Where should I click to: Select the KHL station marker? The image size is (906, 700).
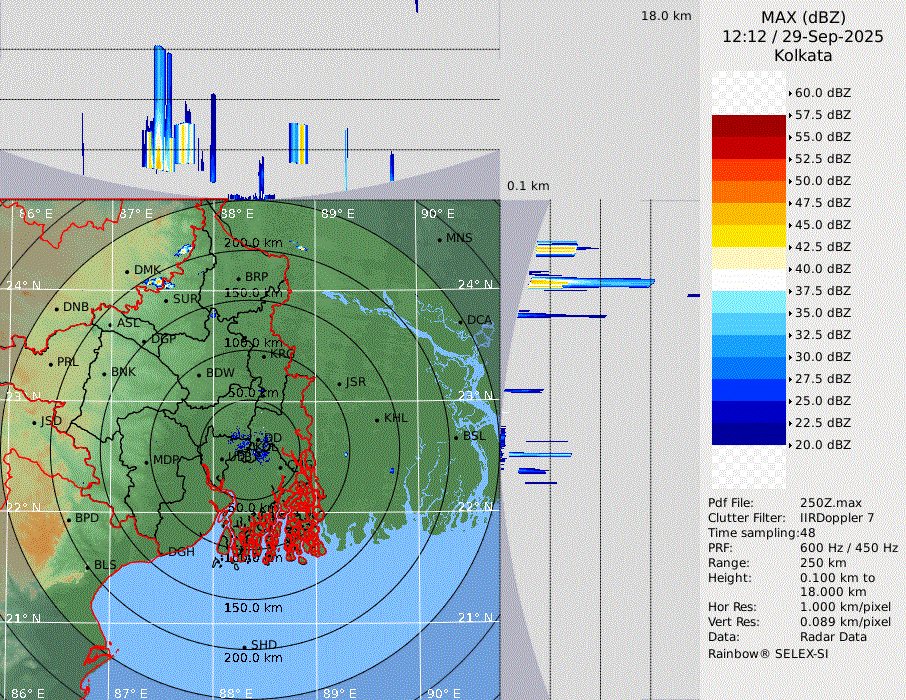(377, 419)
